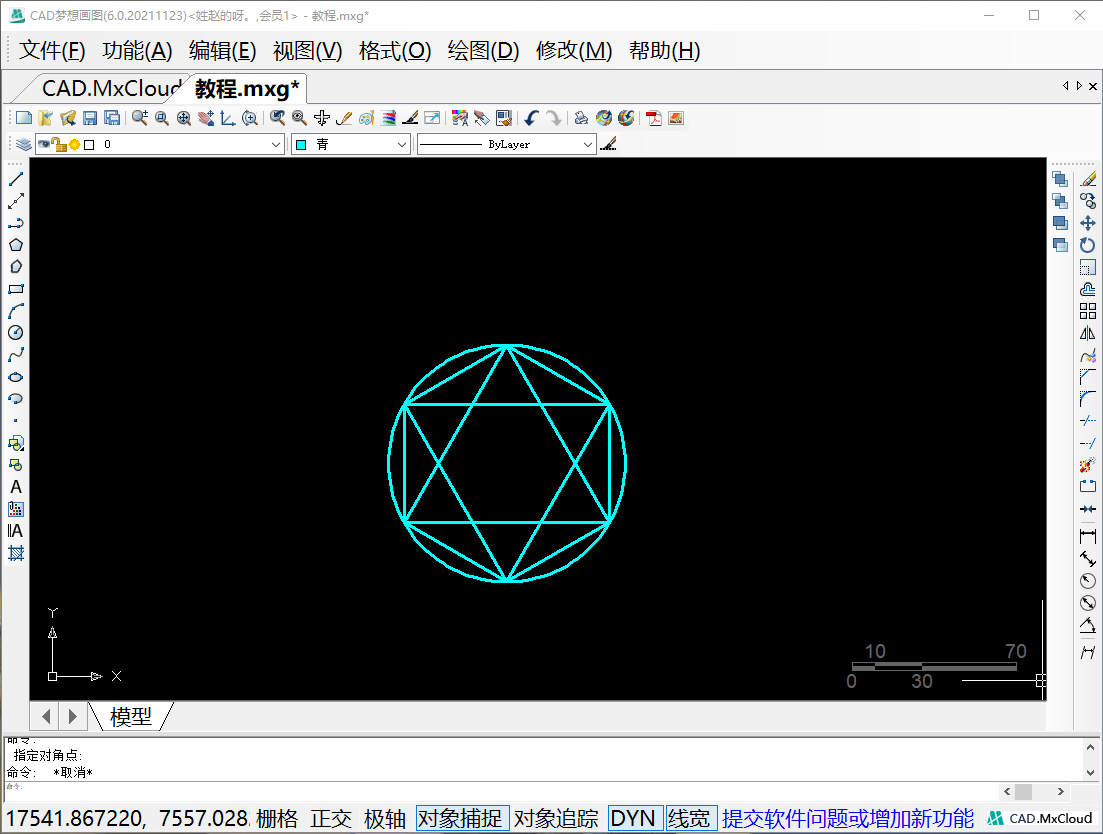This screenshot has height=834, width=1103.
Task: Toggle 线宽 lineweight display
Action: coord(691,819)
